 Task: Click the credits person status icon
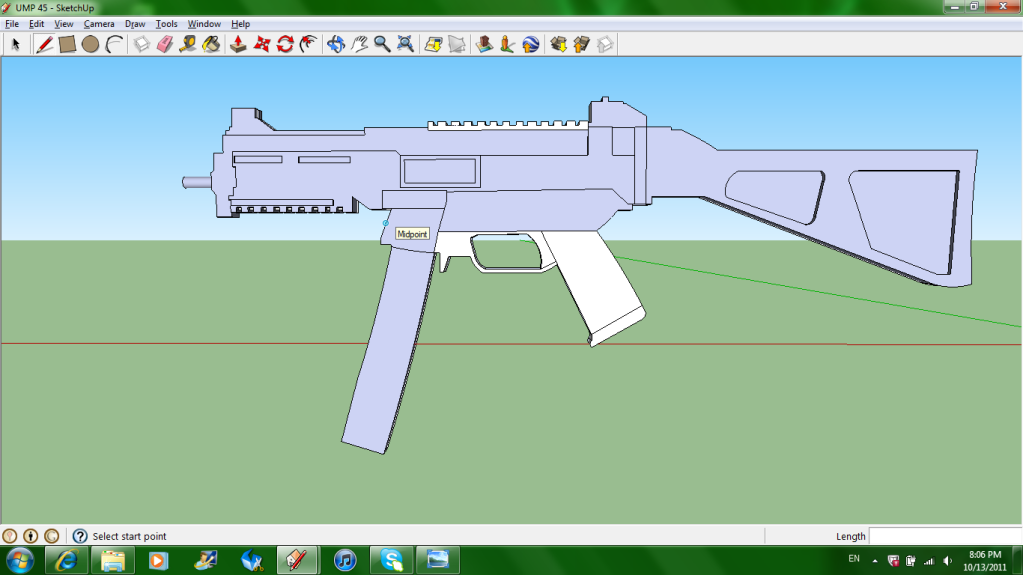pyautogui.click(x=31, y=536)
